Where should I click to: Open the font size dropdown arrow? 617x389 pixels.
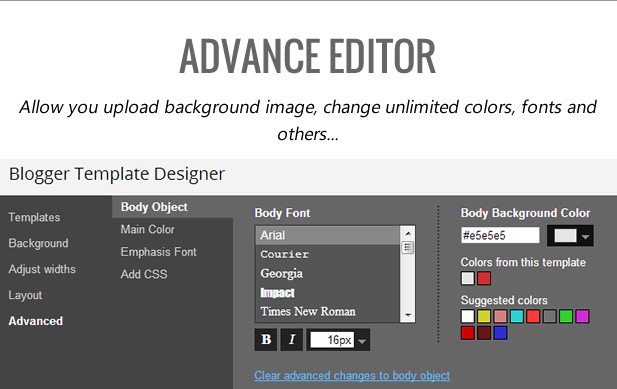coord(362,340)
